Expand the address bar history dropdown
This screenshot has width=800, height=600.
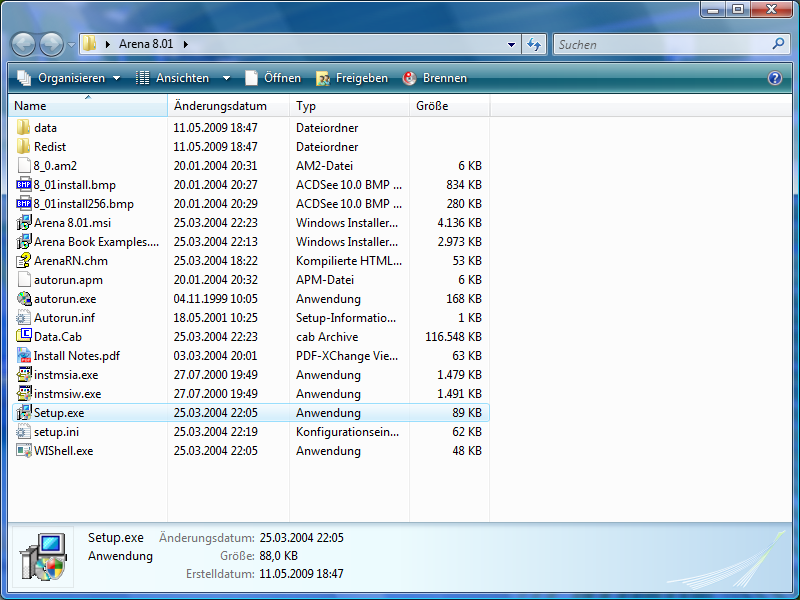(511, 44)
